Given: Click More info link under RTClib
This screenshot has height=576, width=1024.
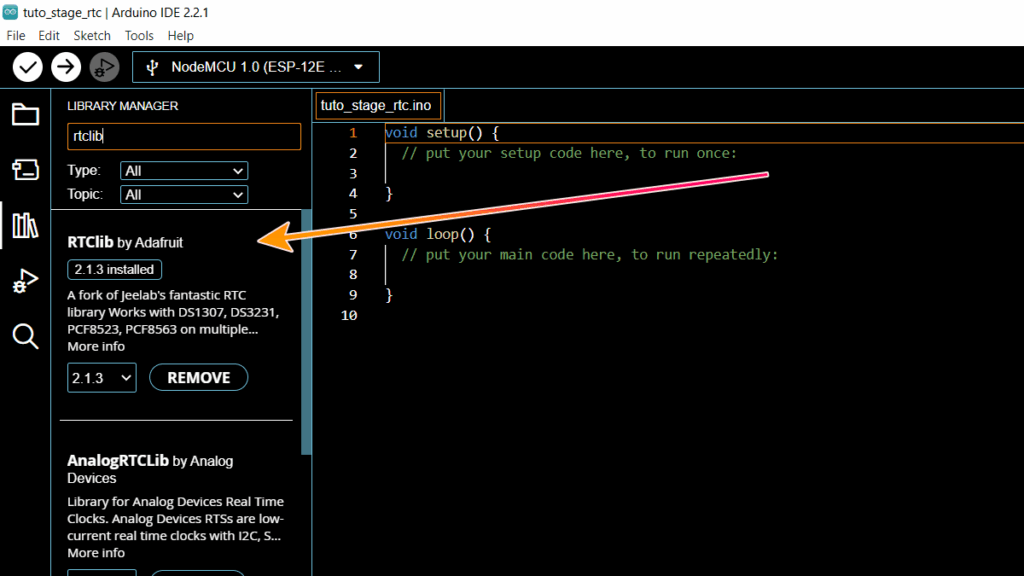Looking at the screenshot, I should 96,346.
